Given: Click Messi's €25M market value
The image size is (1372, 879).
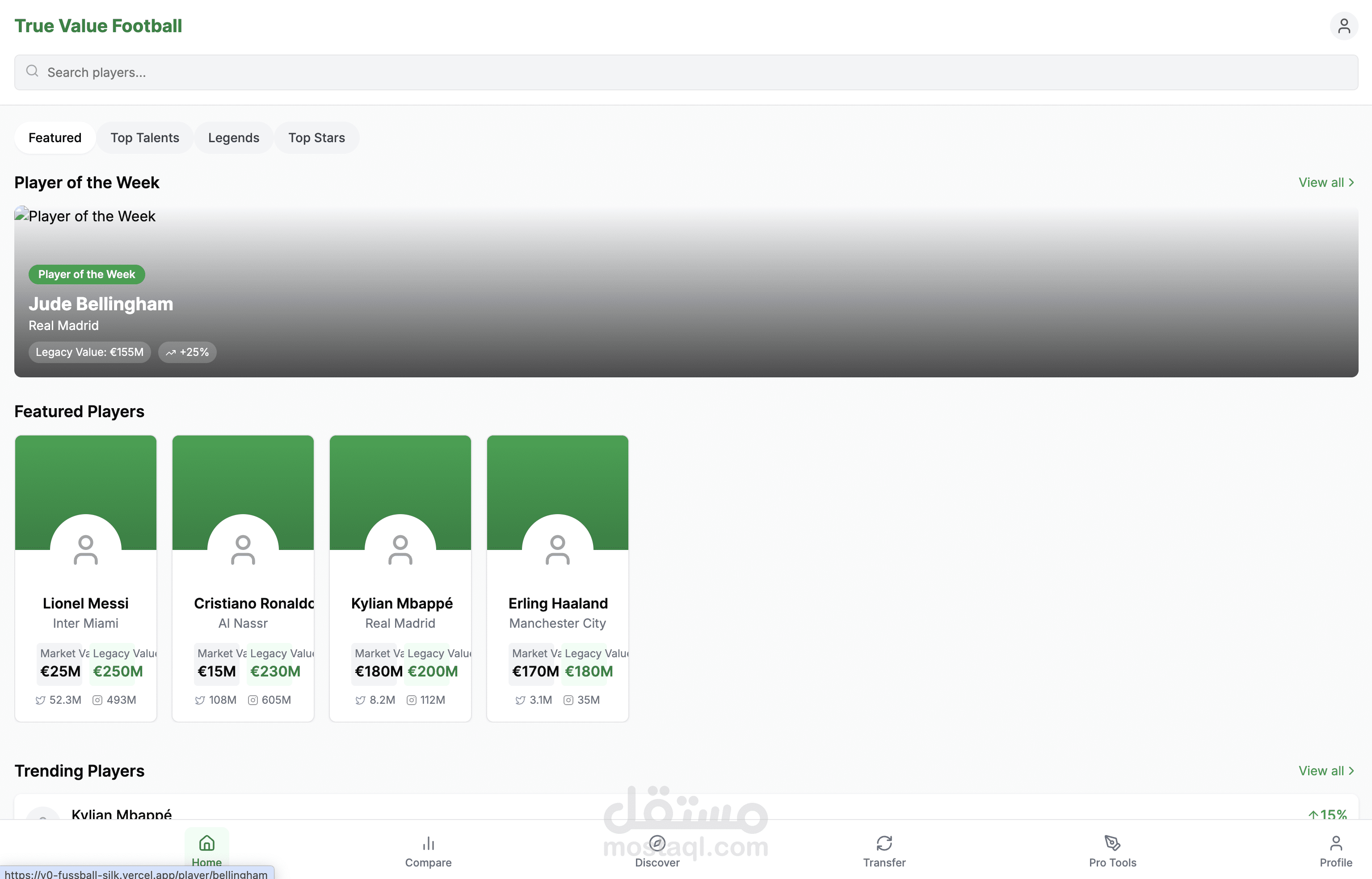Looking at the screenshot, I should pos(60,671).
